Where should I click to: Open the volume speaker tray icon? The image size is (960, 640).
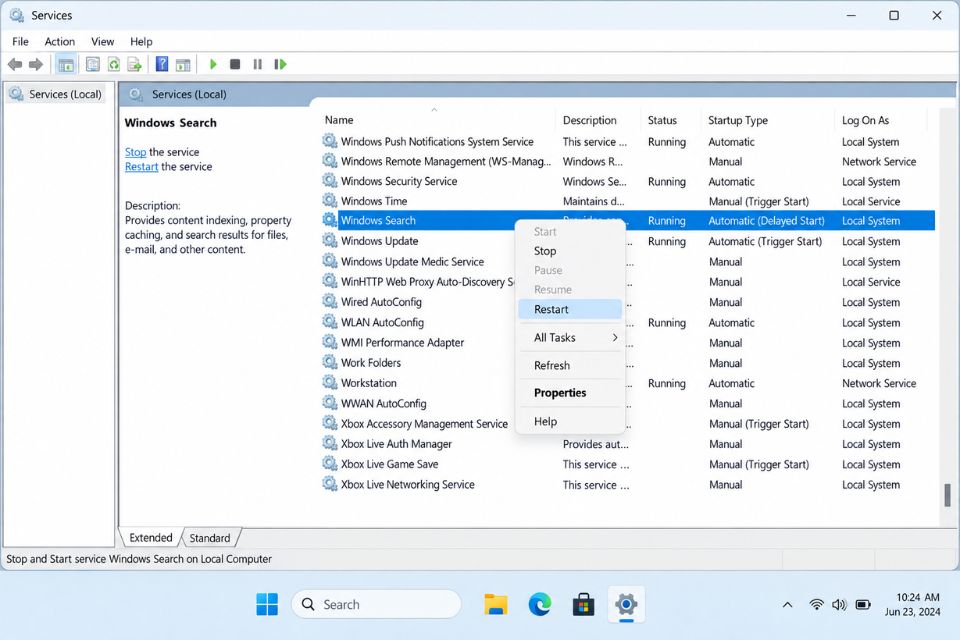click(x=839, y=604)
